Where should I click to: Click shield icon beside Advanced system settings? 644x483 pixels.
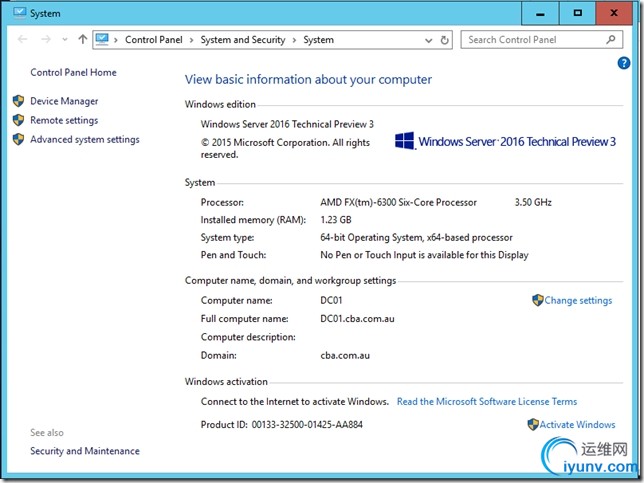point(18,139)
